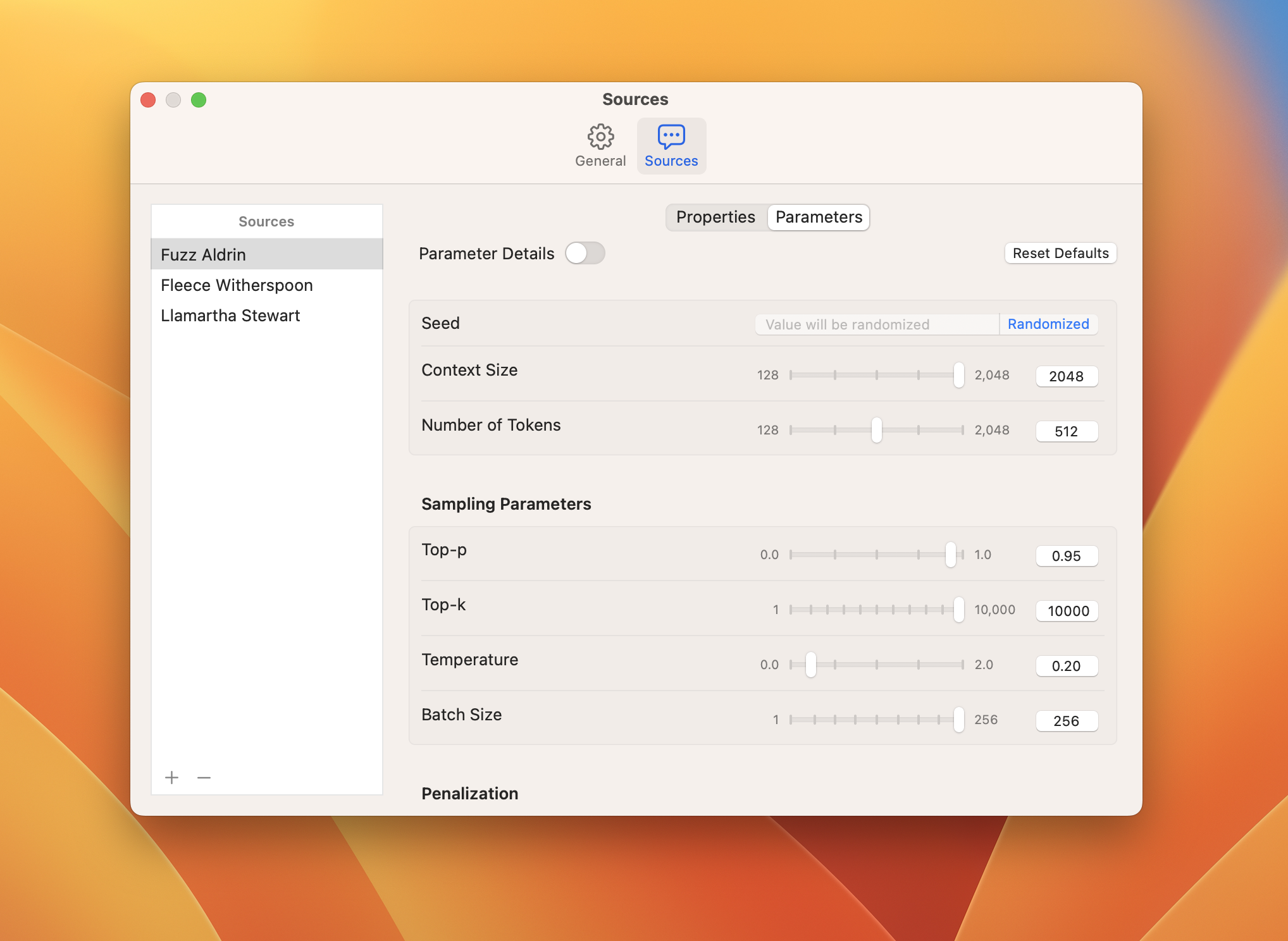
Task: Select Fuzz Aldrin in sources list
Action: (267, 254)
